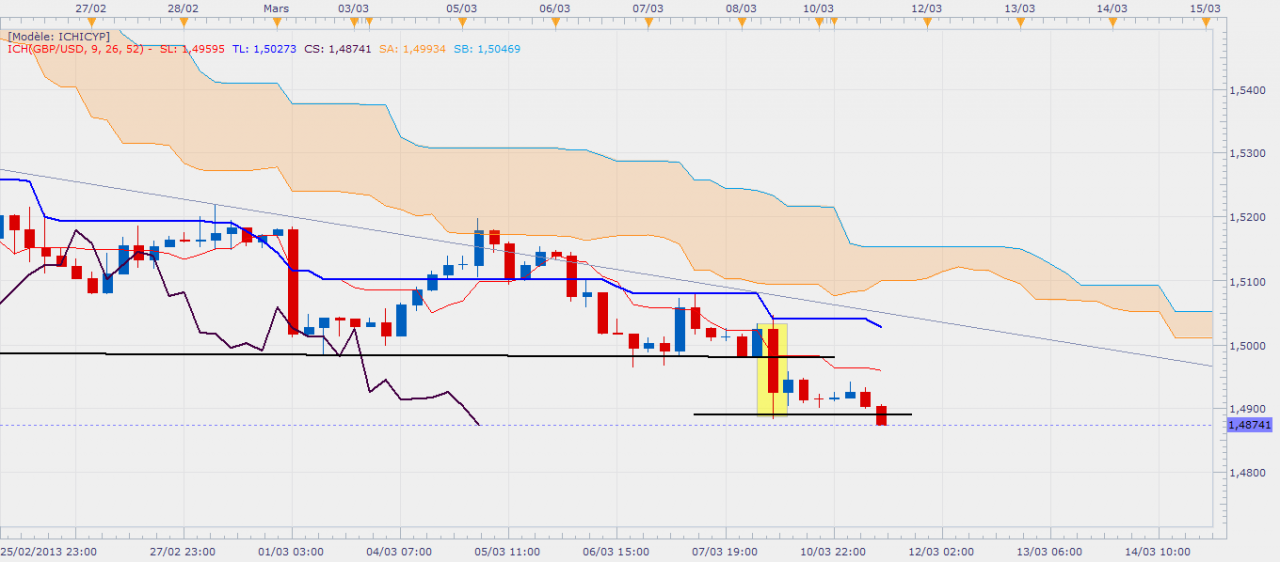Click the 1,5400 price axis label
The height and width of the screenshot is (562, 1280).
(1246, 90)
